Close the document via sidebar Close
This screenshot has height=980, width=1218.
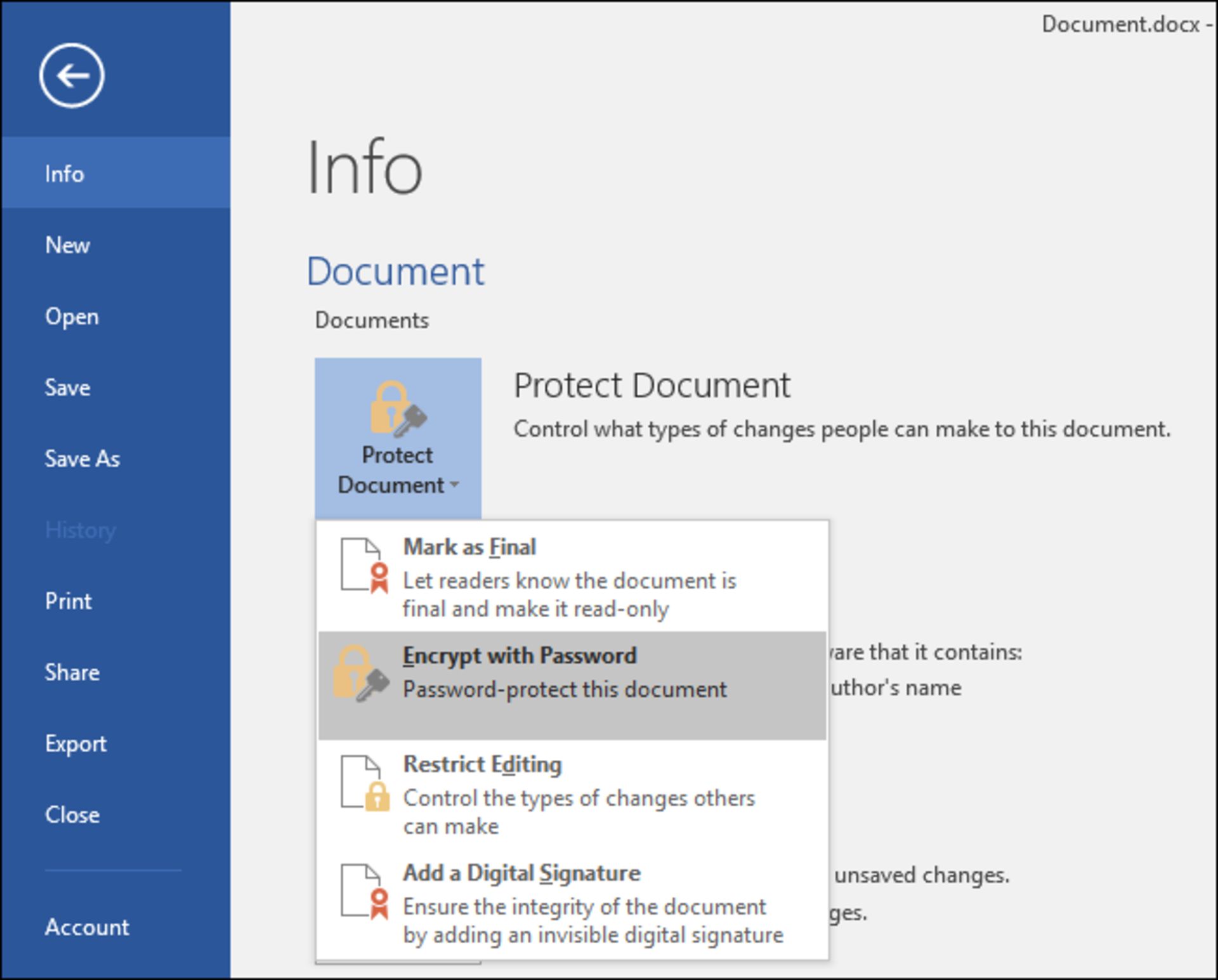pyautogui.click(x=72, y=814)
